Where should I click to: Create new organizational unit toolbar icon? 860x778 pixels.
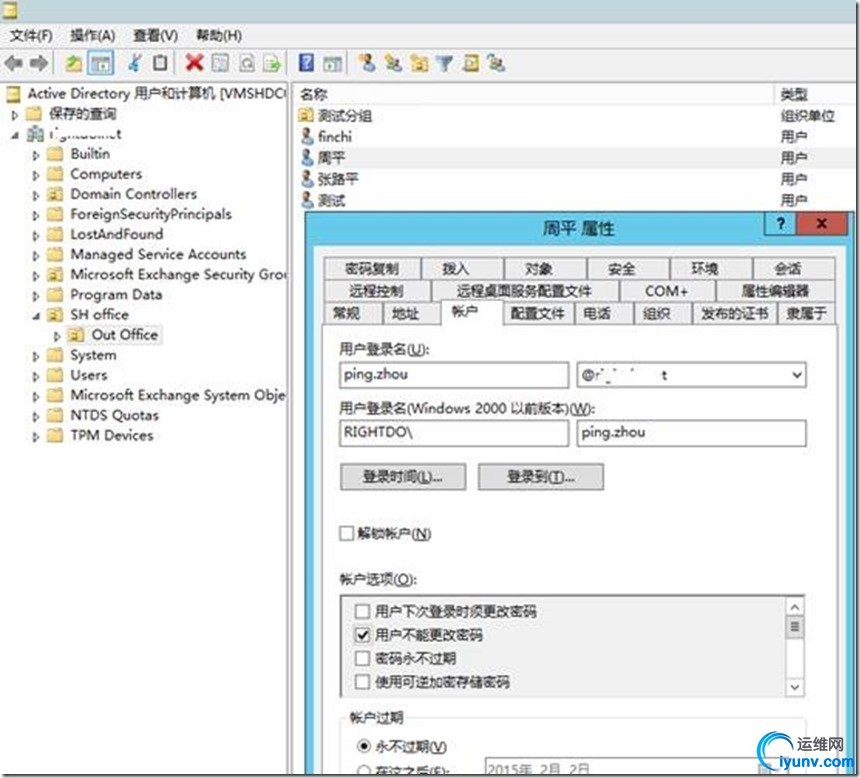tap(419, 63)
